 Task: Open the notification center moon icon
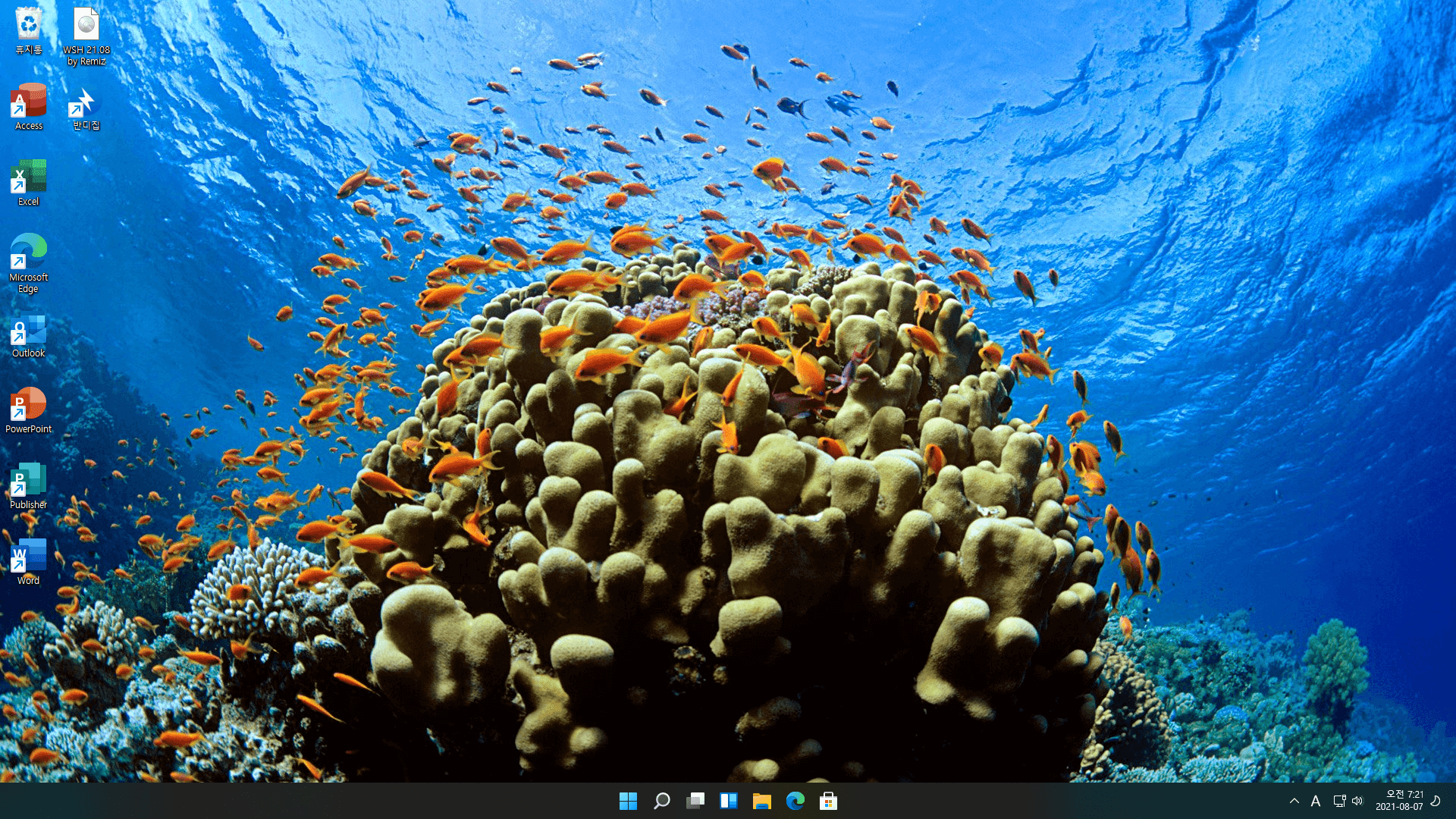(1436, 801)
